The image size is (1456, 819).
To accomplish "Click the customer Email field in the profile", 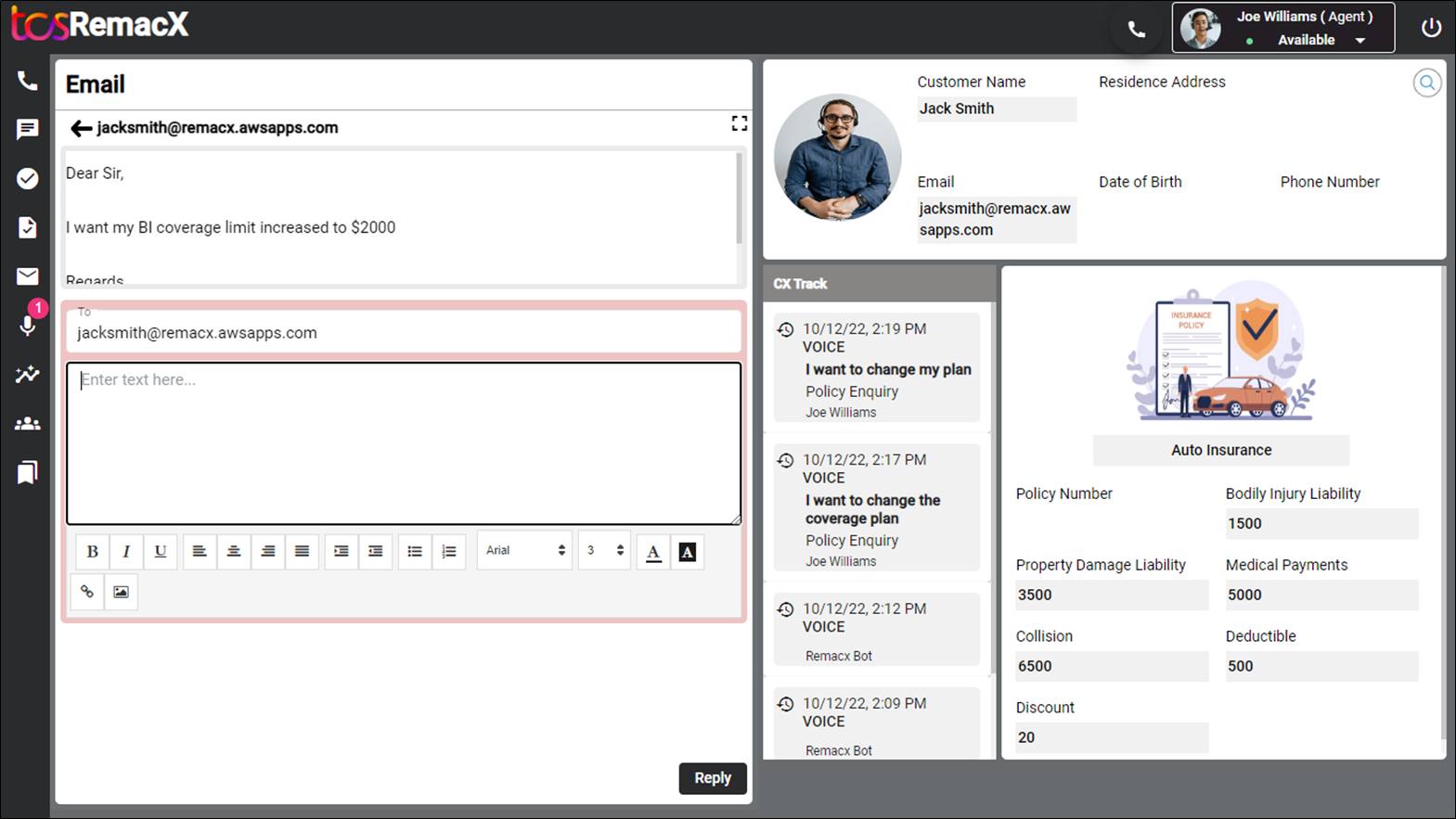I will pos(997,219).
